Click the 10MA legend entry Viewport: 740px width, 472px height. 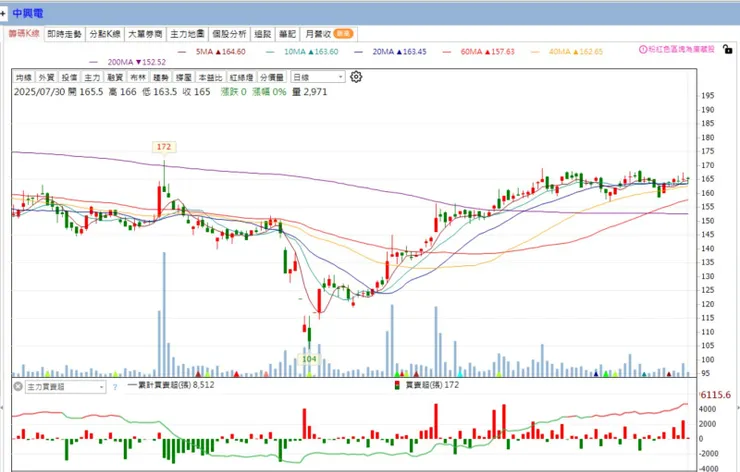(x=303, y=51)
